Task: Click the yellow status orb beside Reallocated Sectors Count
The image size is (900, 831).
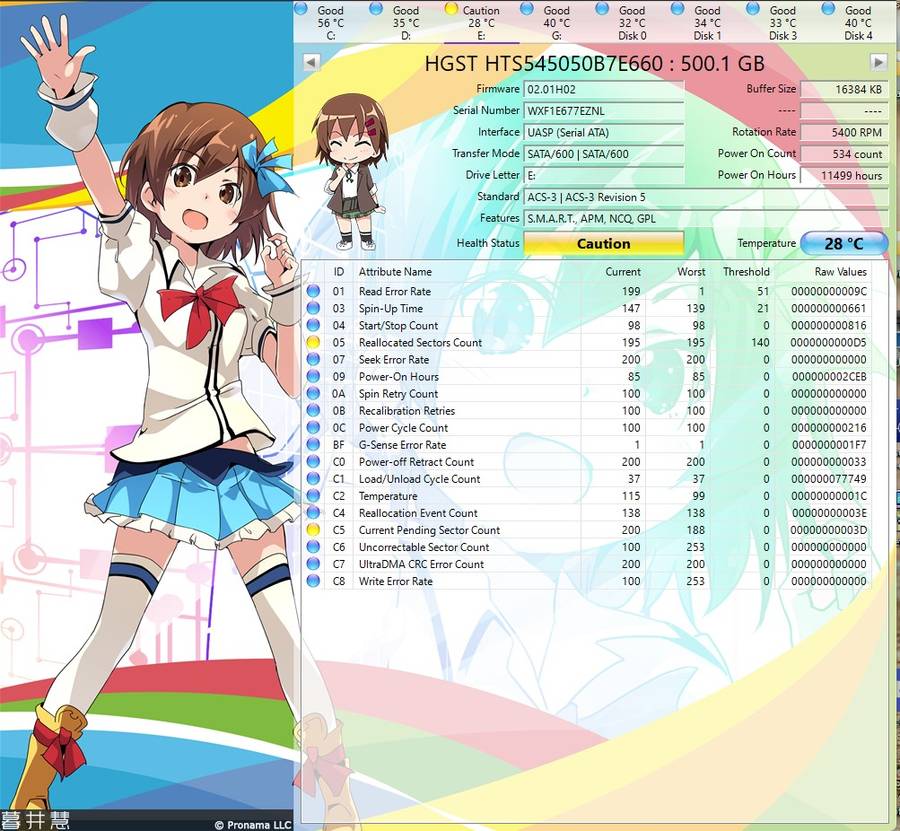Action: [x=314, y=343]
